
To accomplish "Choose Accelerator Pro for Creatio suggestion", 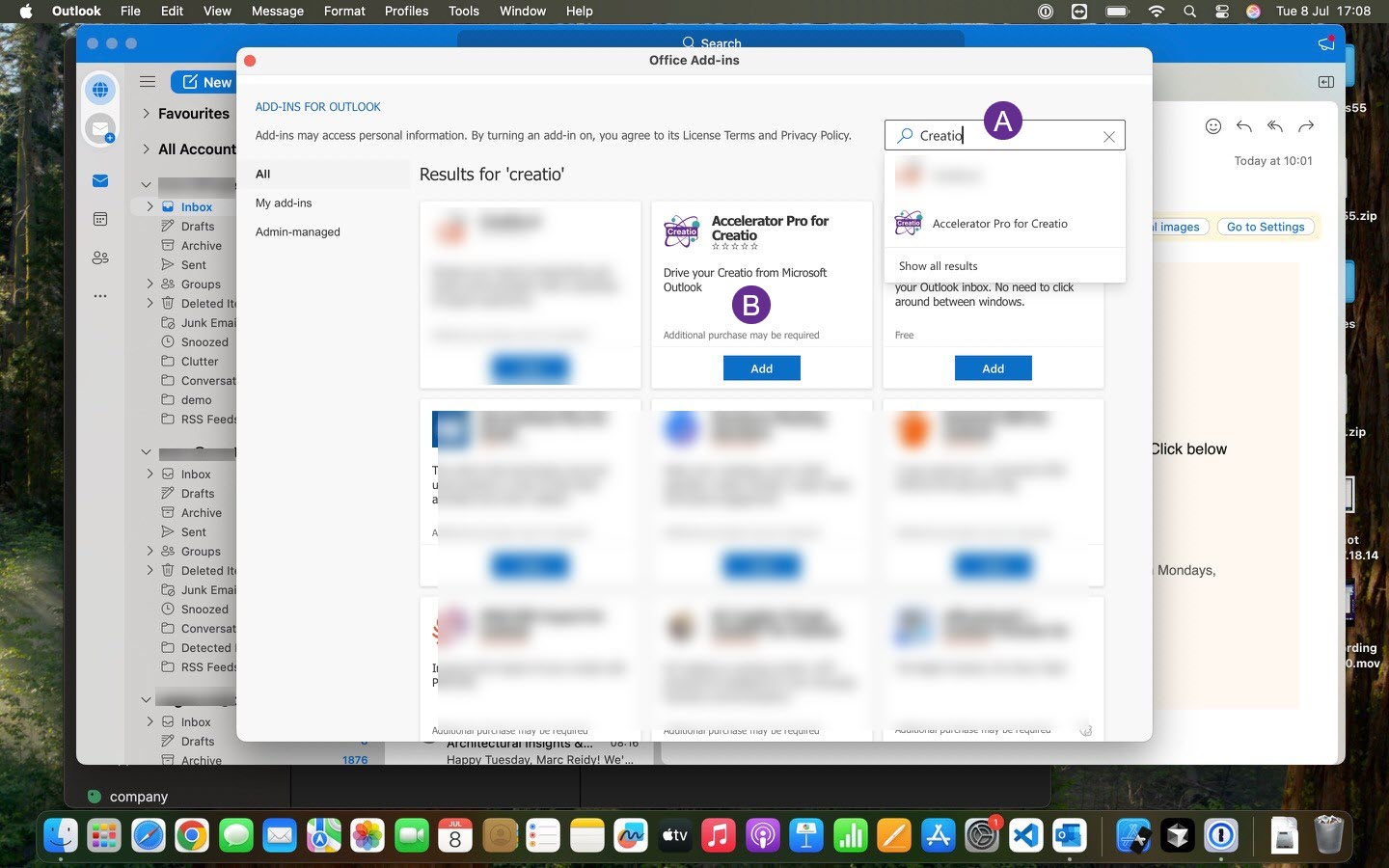I will pos(1005,224).
